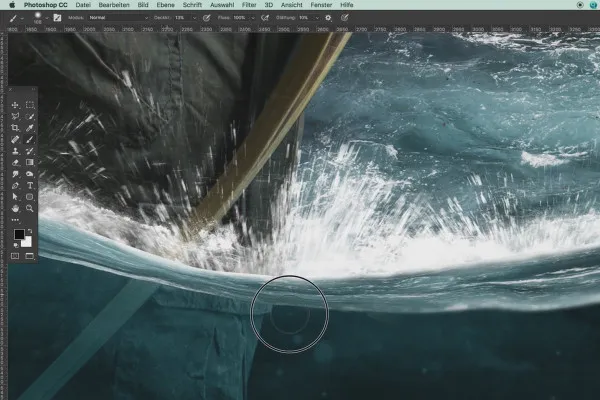
Task: Open the Bearbeiten menu
Action: (114, 5)
